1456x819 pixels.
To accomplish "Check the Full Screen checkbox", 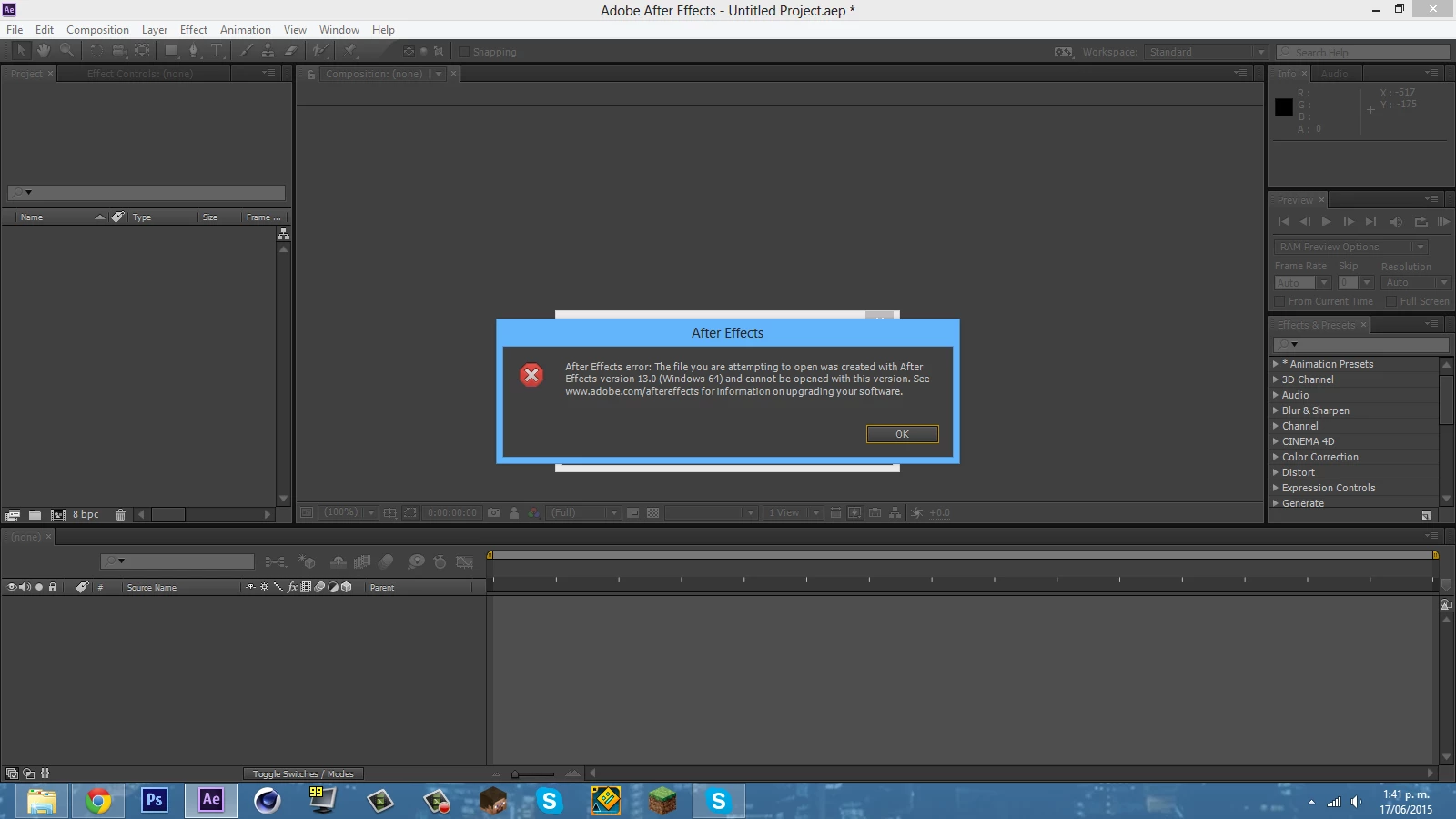I will [x=1391, y=301].
